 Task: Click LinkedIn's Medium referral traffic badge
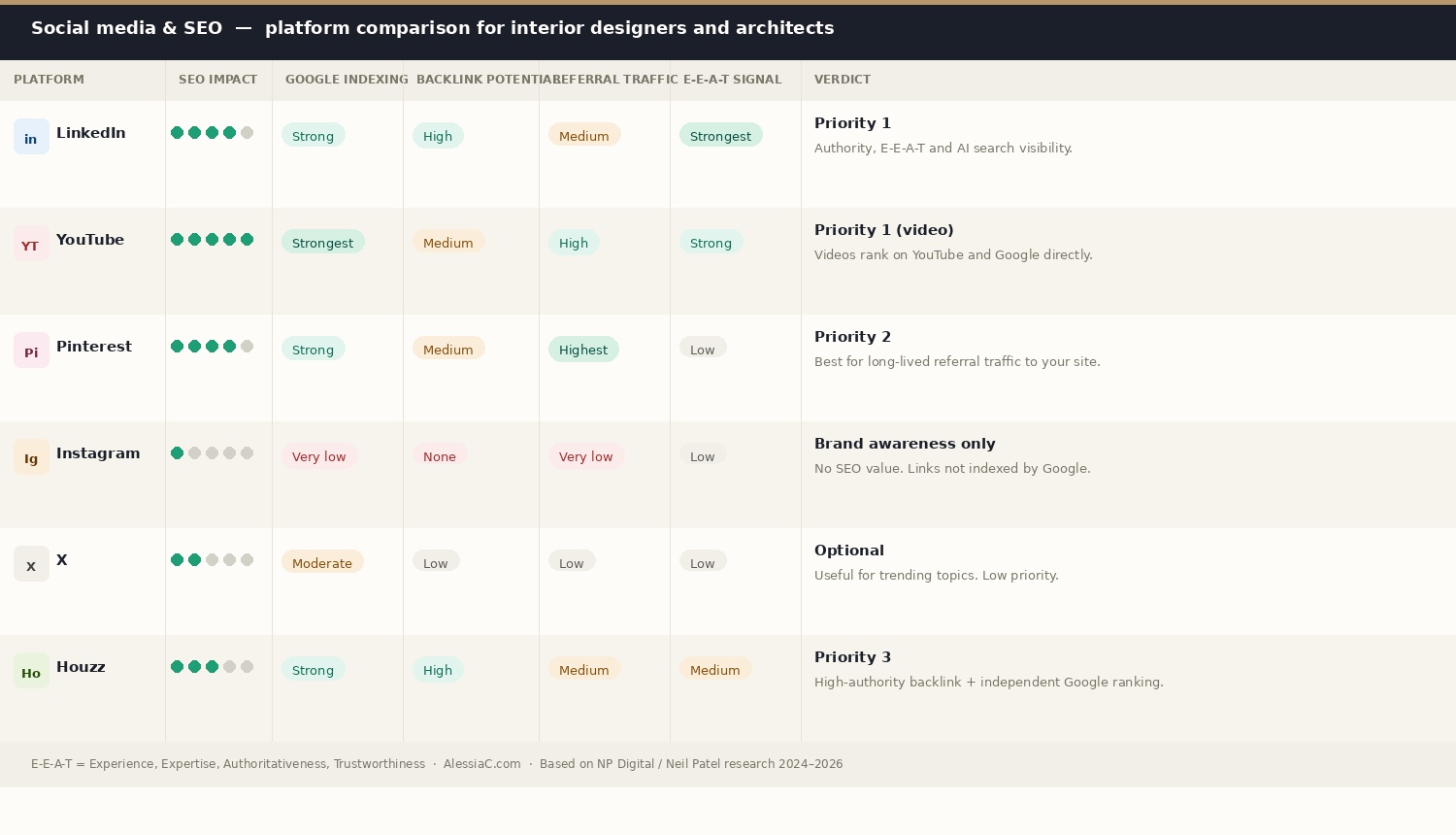584,136
